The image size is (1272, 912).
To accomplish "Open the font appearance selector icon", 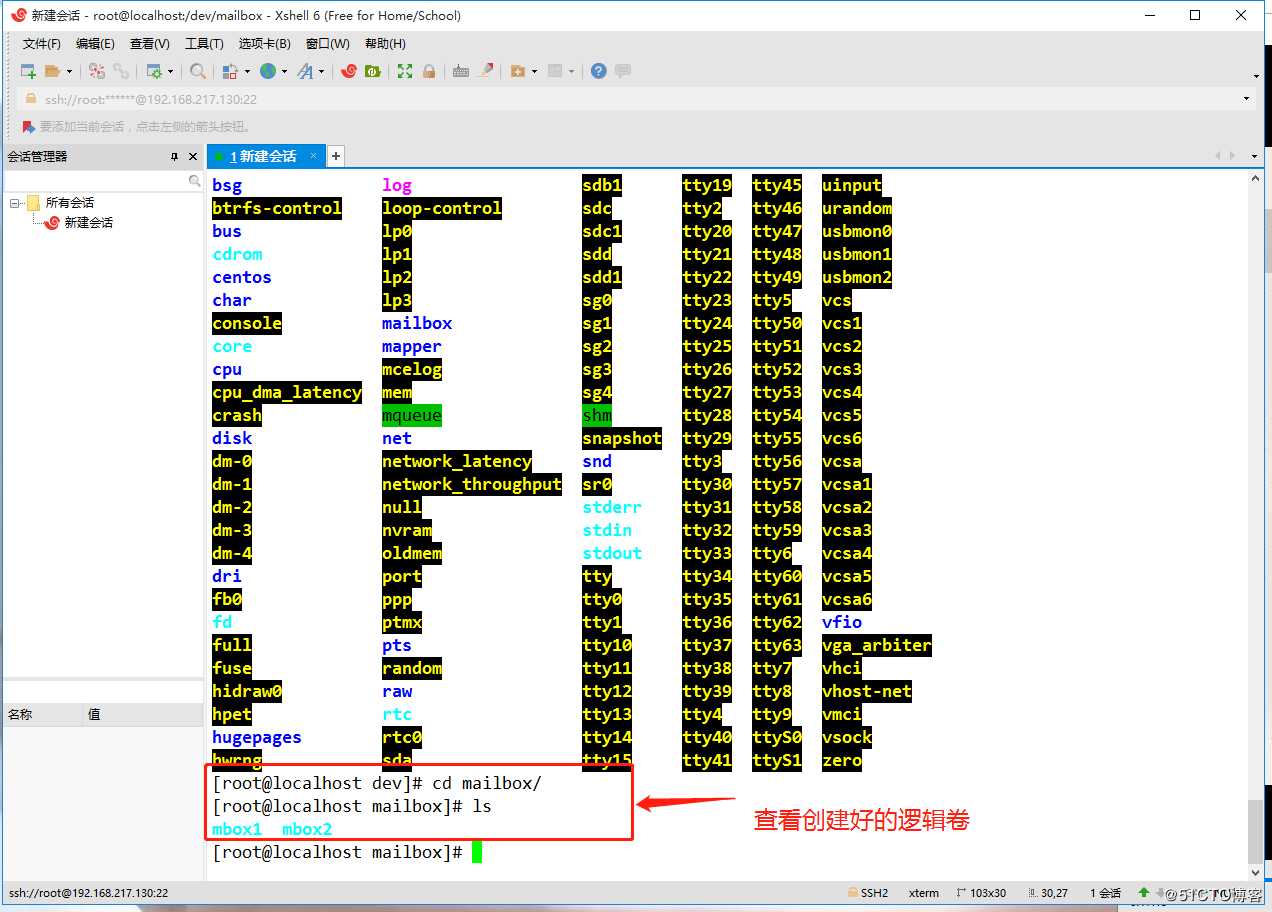I will (305, 71).
